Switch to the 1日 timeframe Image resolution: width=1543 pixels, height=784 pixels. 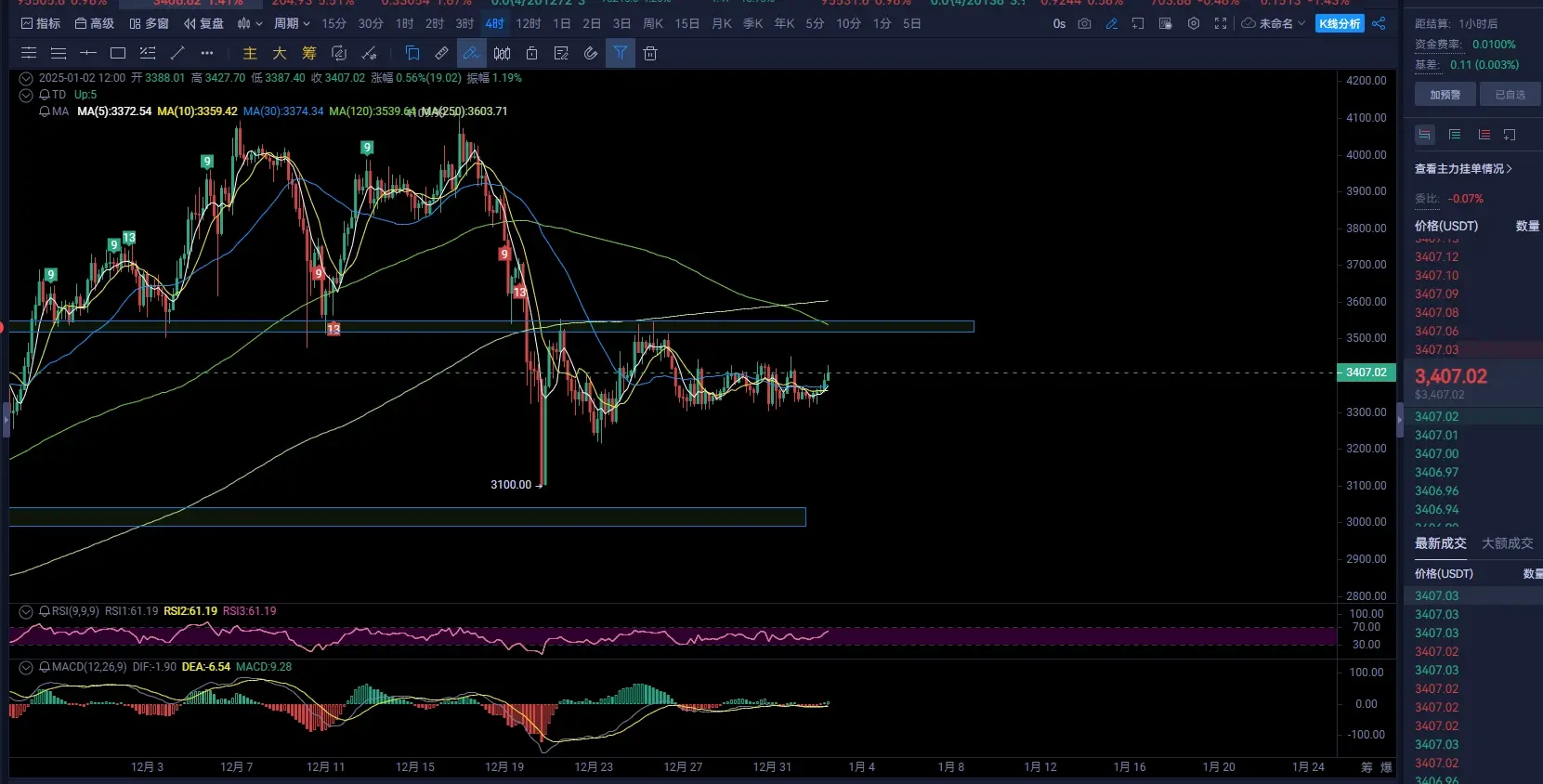tap(562, 23)
